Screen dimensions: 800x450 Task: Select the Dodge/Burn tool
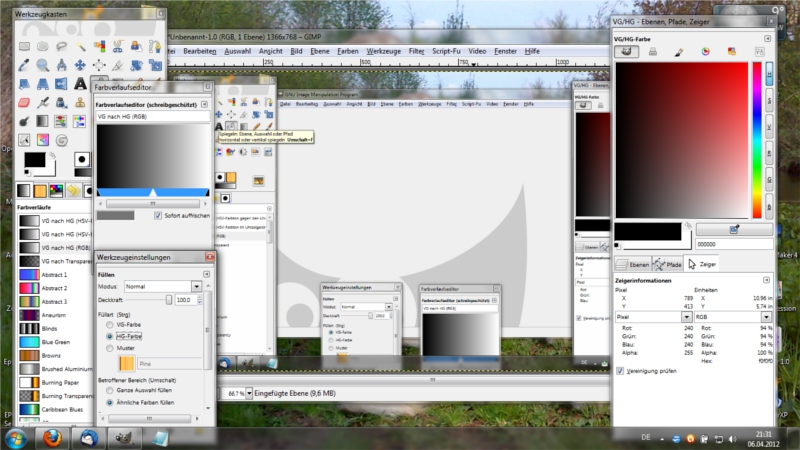pos(24,121)
